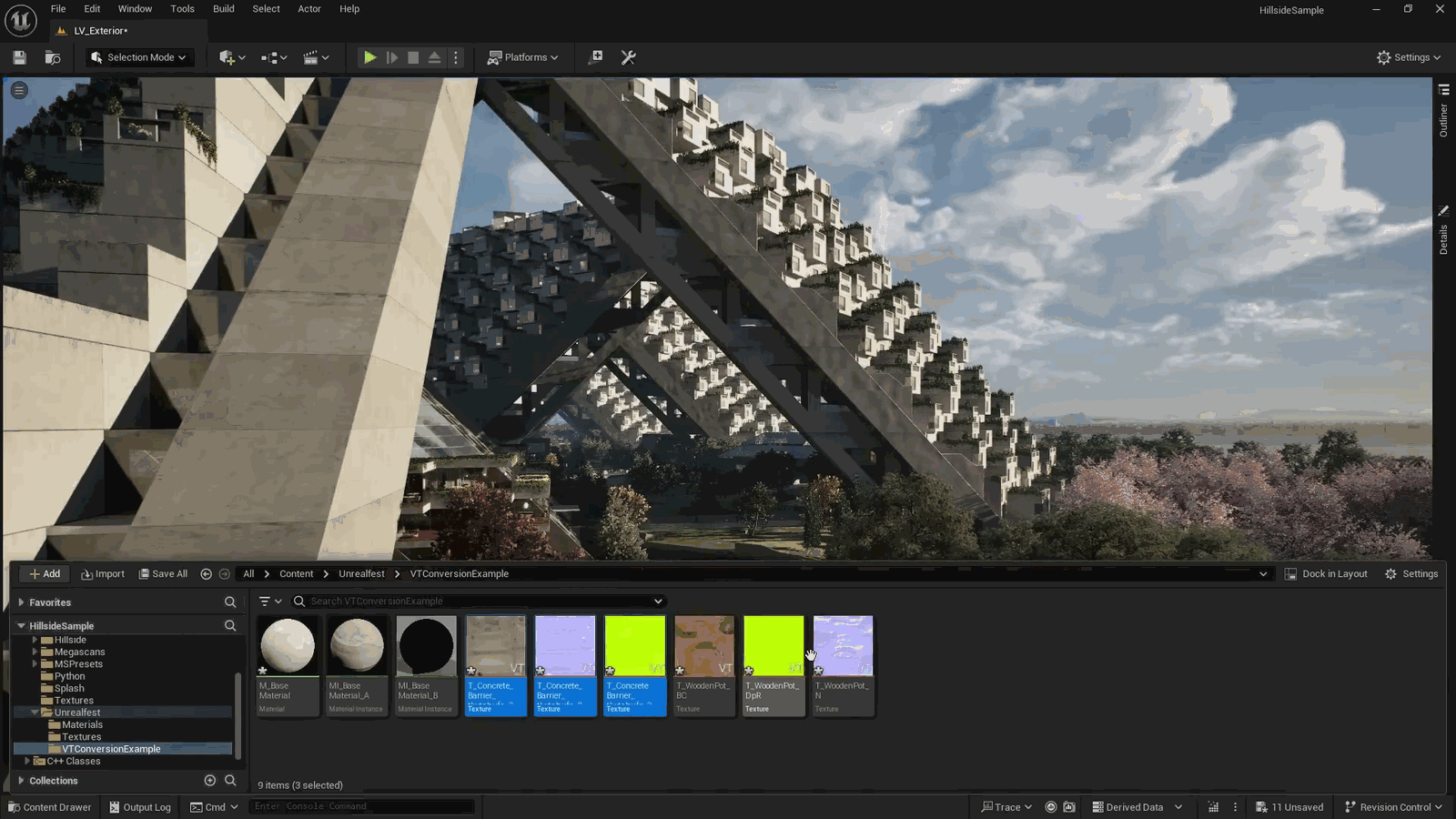Image resolution: width=1456 pixels, height=819 pixels.
Task: Open the Selection Mode dropdown
Action: coord(139,57)
